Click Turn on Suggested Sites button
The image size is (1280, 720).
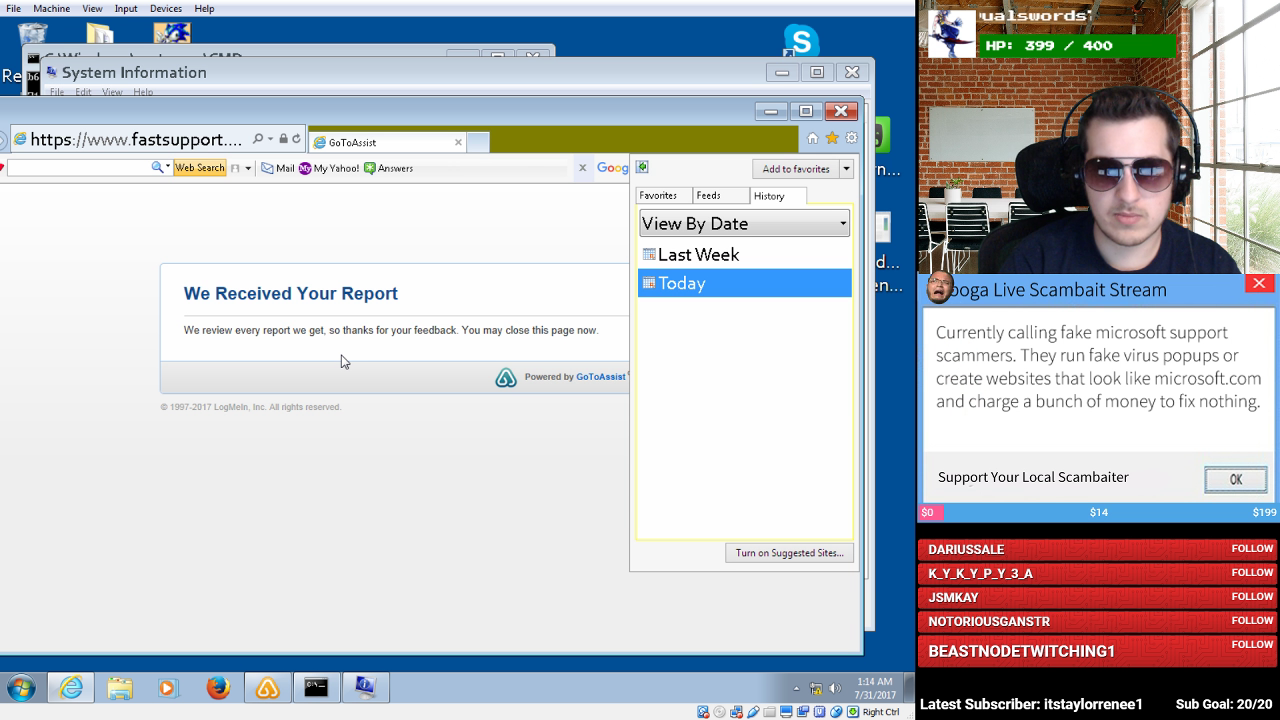point(789,553)
